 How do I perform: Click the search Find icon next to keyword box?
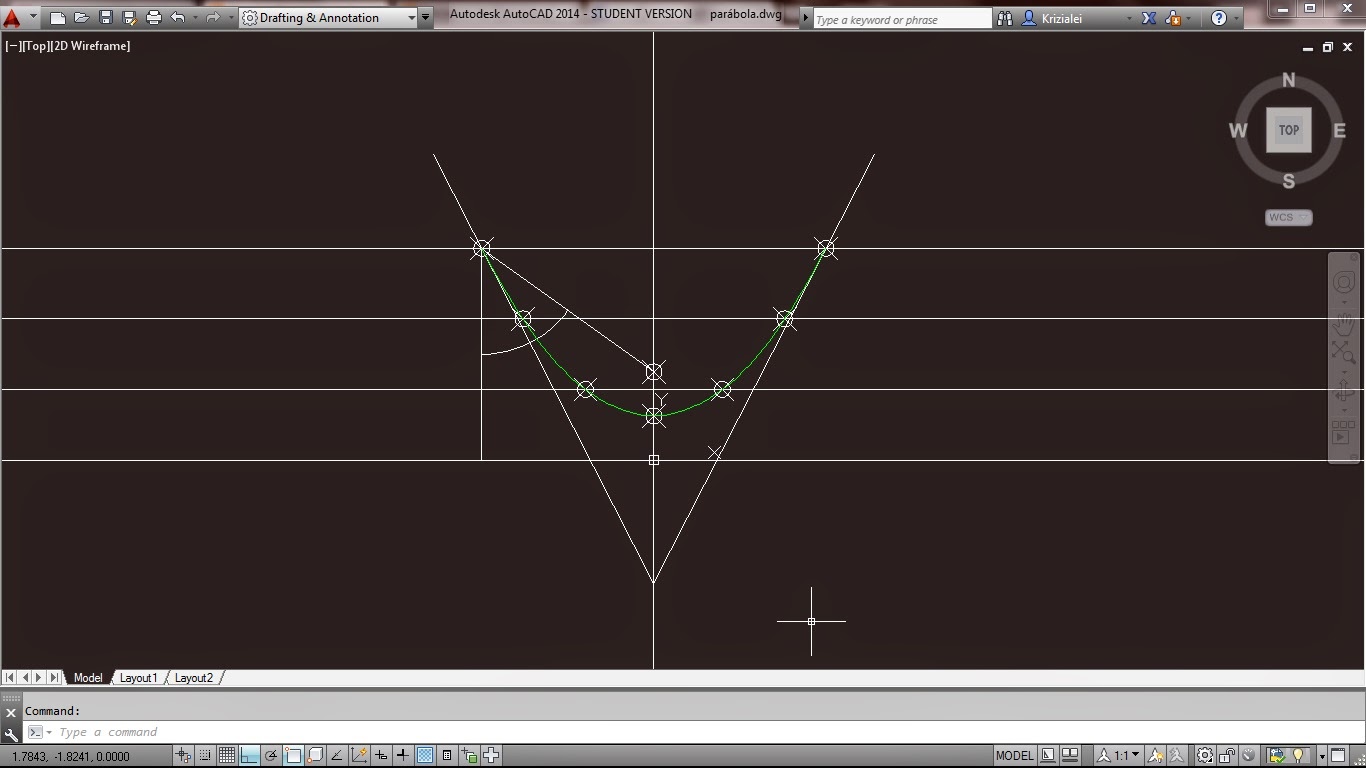click(1004, 17)
